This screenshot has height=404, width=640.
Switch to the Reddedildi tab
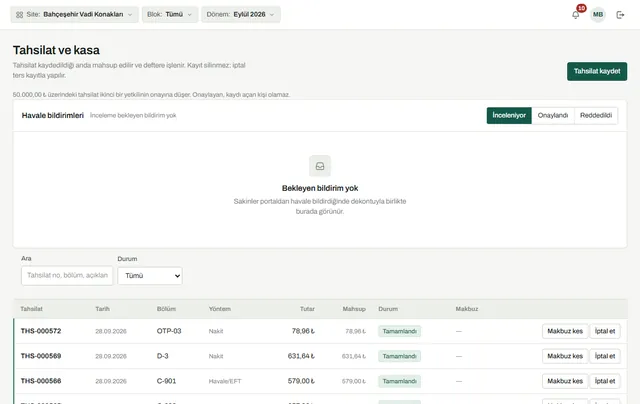[596, 115]
